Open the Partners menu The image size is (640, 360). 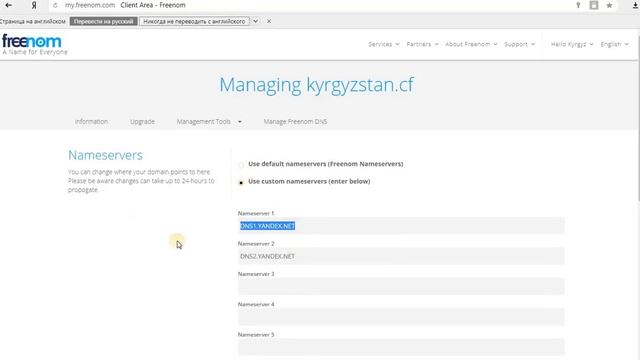(x=422, y=44)
